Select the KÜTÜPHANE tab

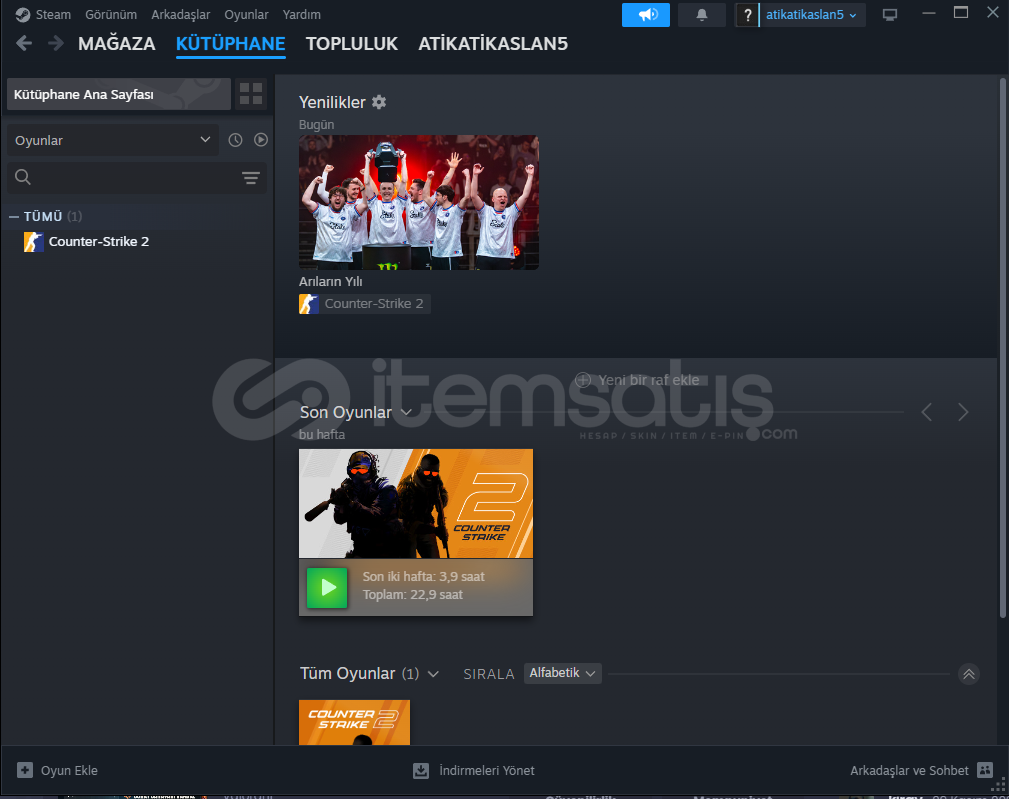pos(230,44)
